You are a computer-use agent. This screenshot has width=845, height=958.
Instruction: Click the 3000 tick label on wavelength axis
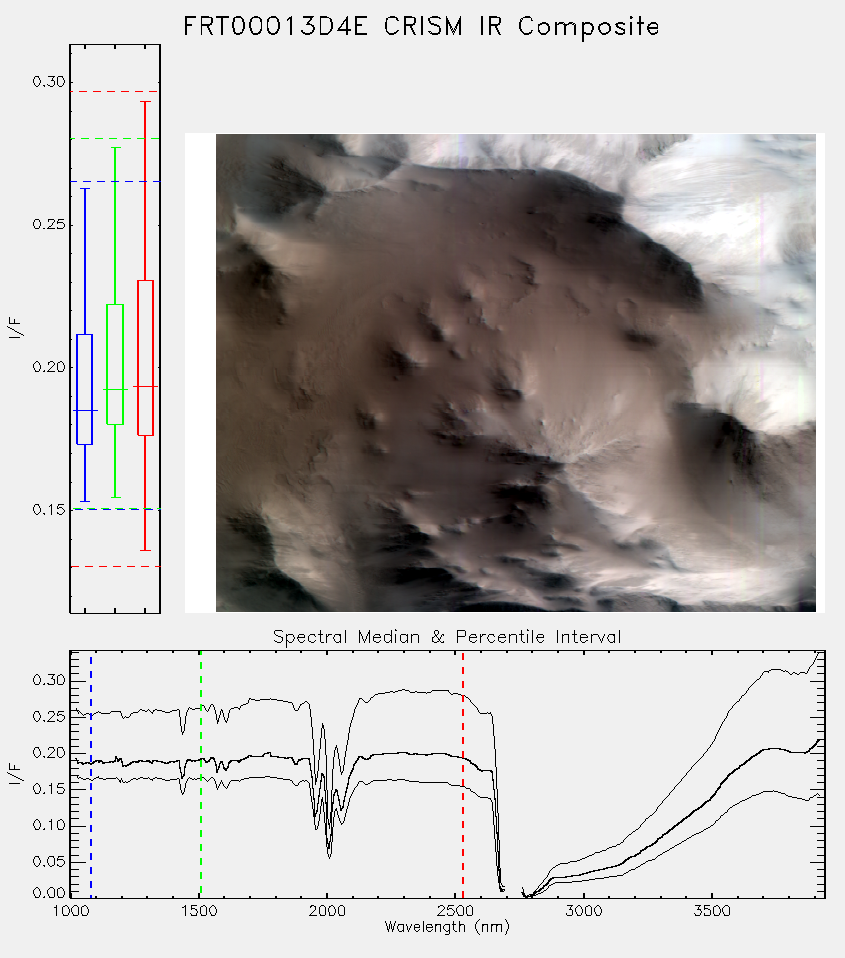pyautogui.click(x=583, y=911)
